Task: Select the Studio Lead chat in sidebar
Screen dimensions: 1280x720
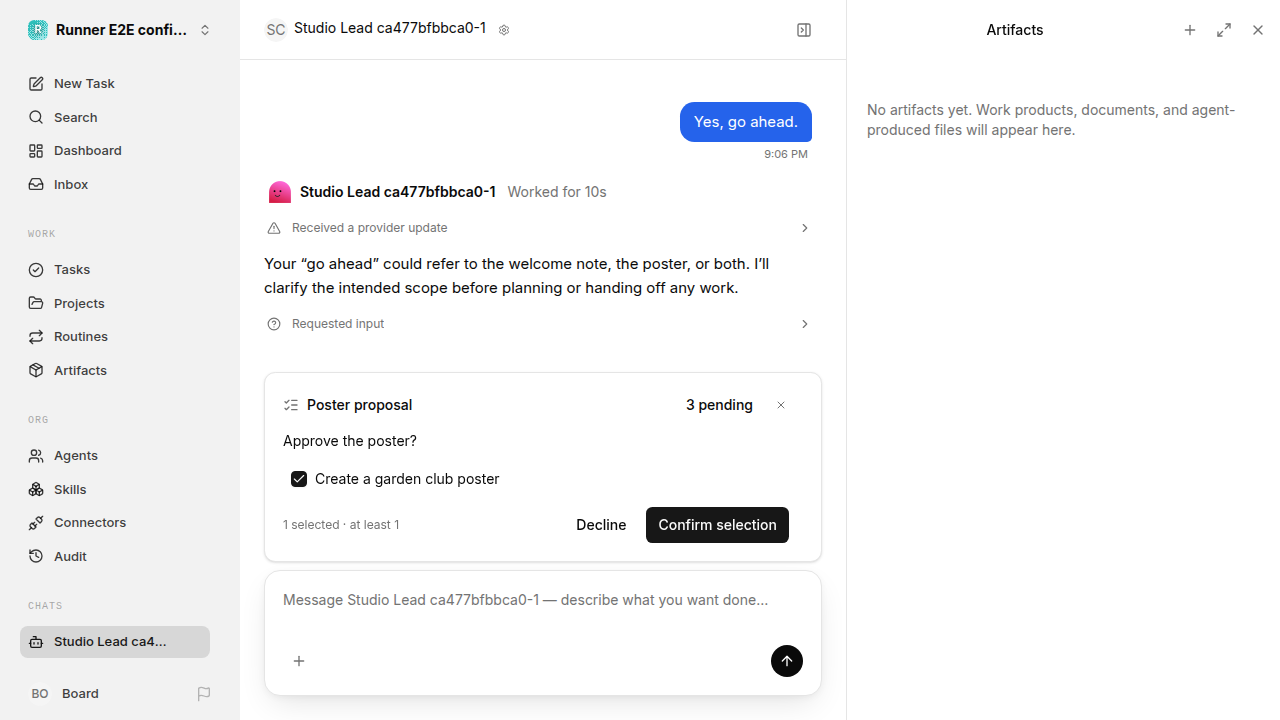Action: (x=115, y=642)
